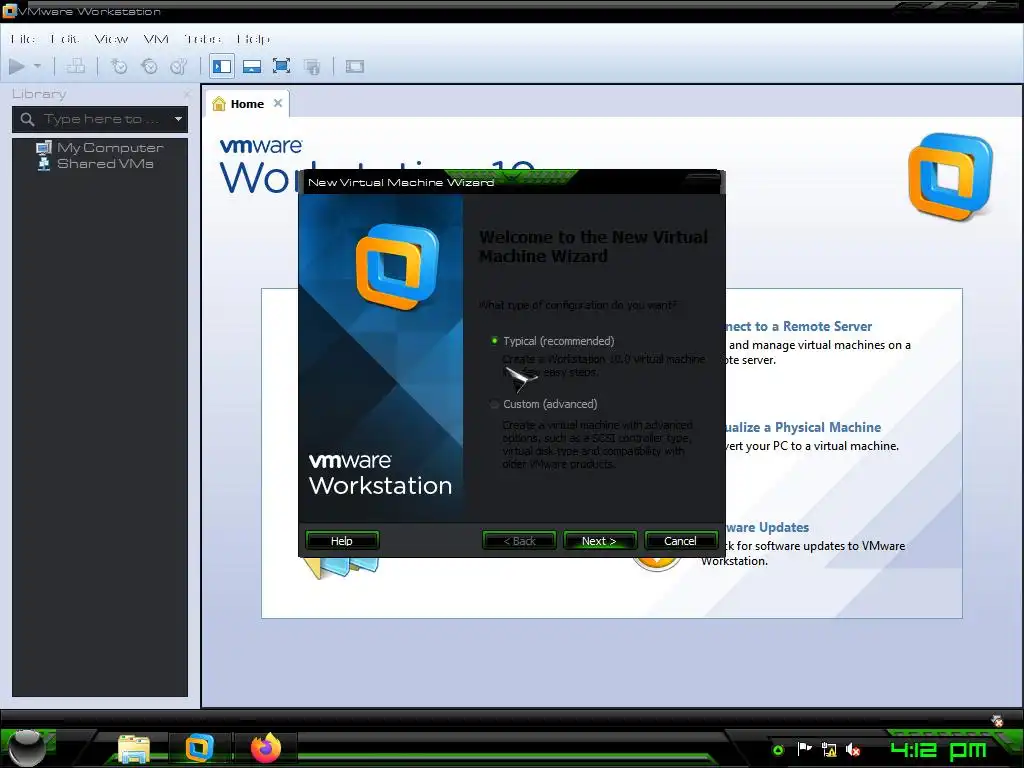Click Next in the New Virtual Machine Wizard
The image size is (1024, 768).
(600, 541)
